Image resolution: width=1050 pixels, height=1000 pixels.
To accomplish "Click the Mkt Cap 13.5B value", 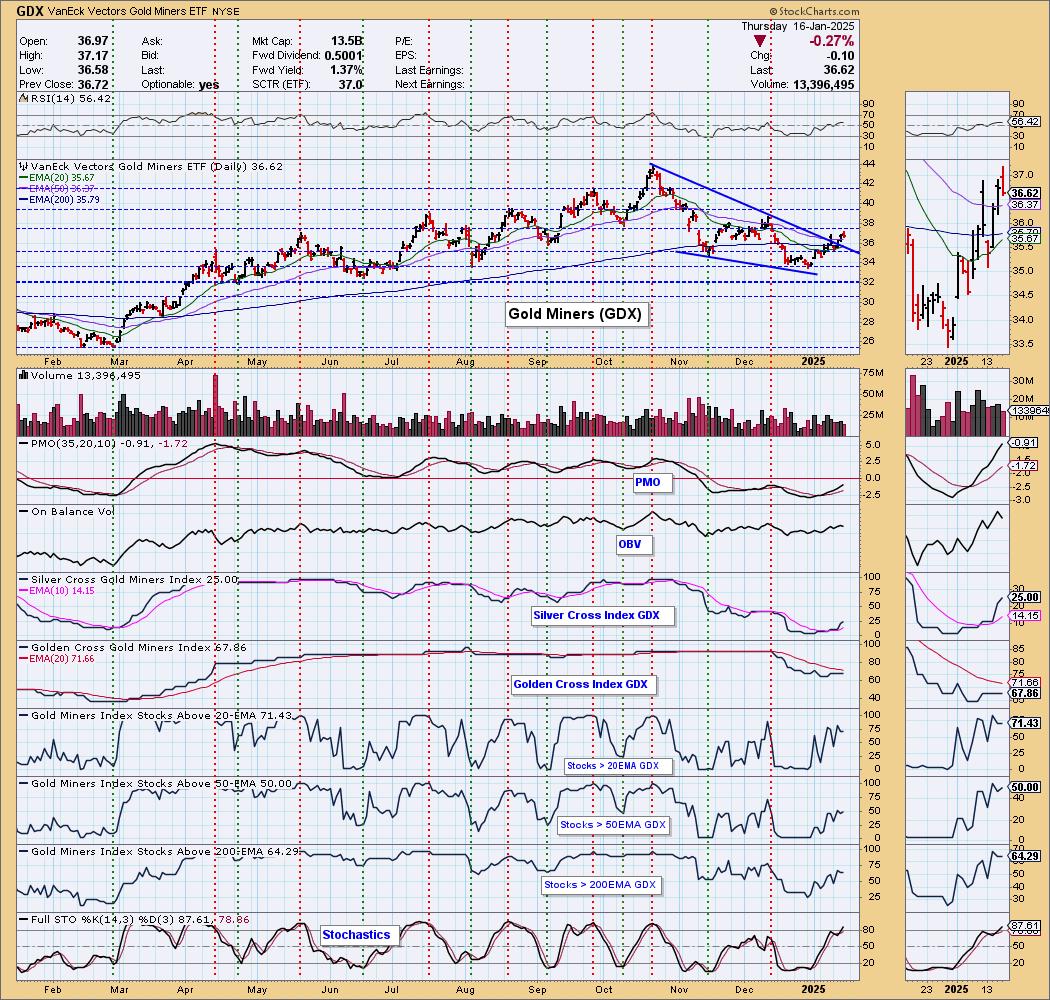I will [347, 42].
